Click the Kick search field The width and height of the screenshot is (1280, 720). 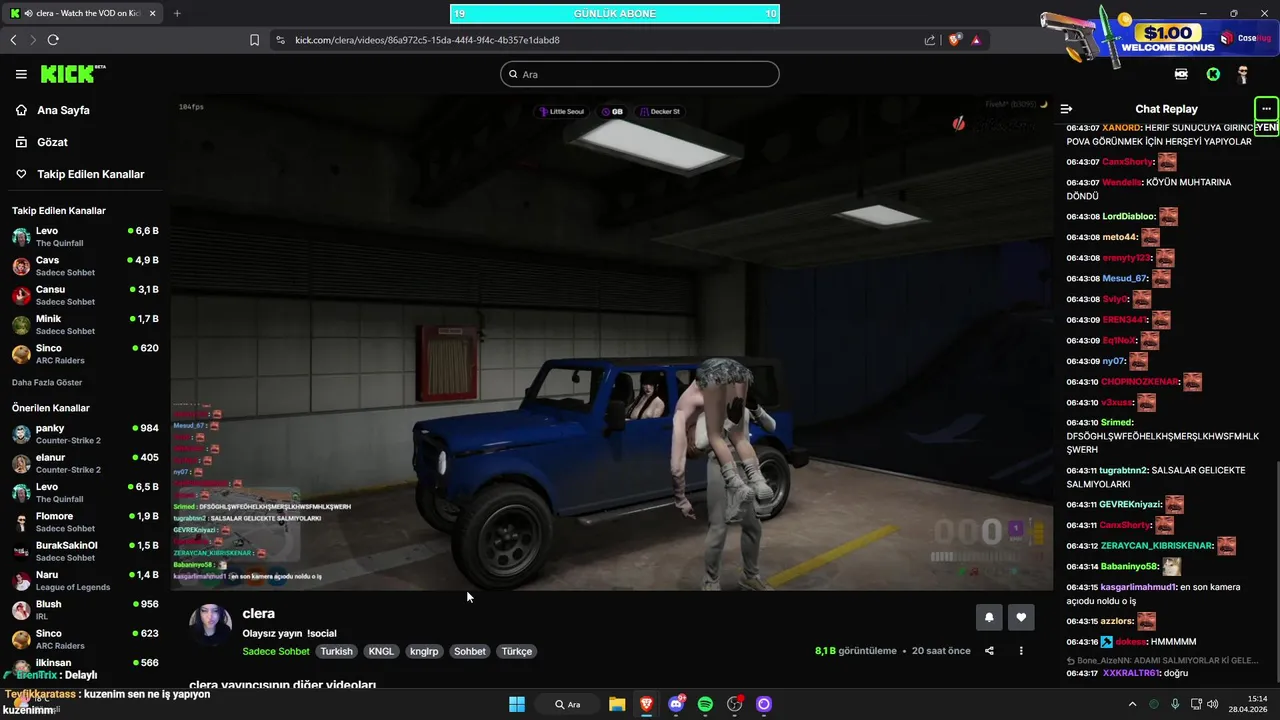[x=640, y=74]
